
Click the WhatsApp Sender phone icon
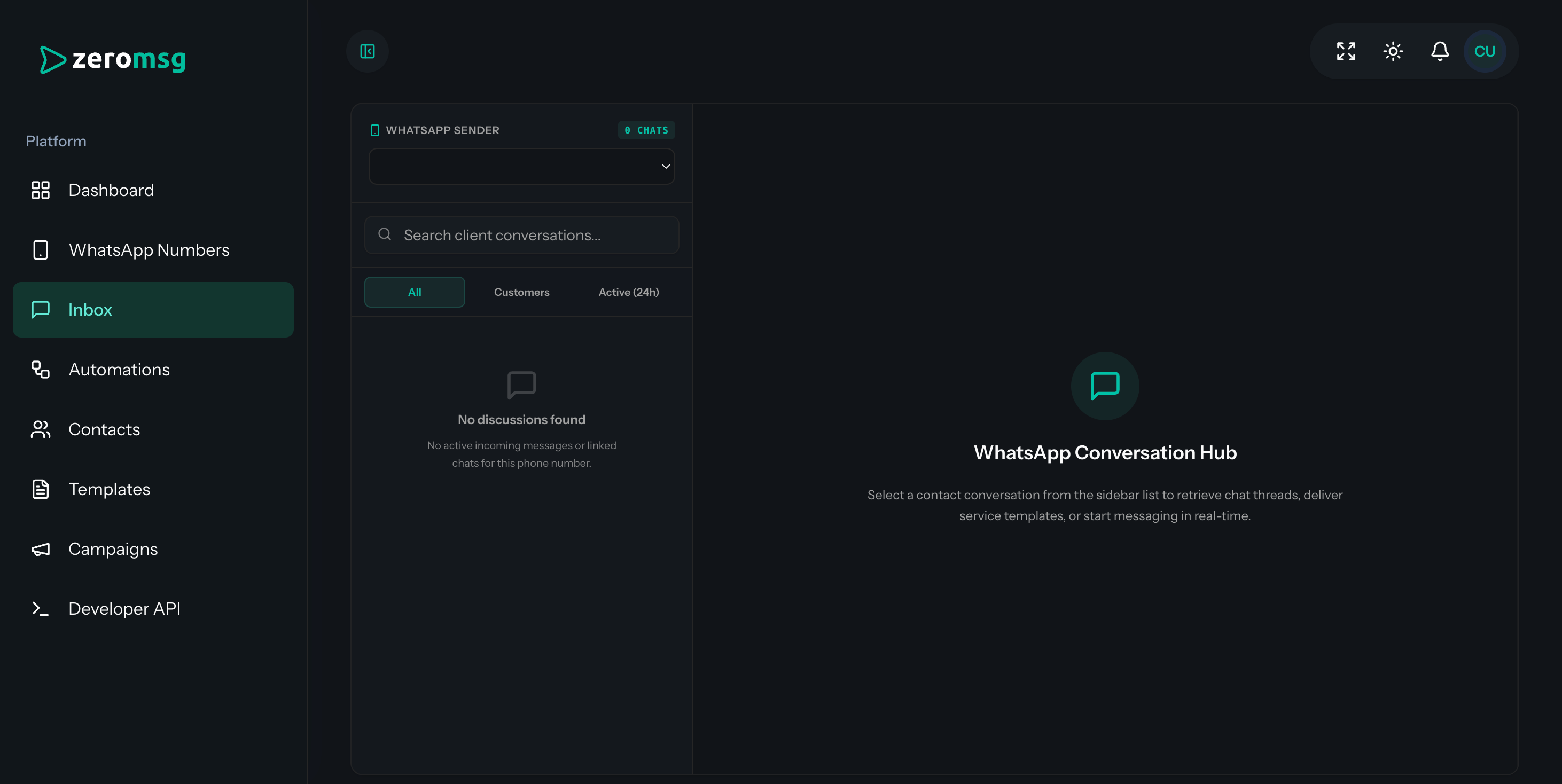pyautogui.click(x=374, y=130)
